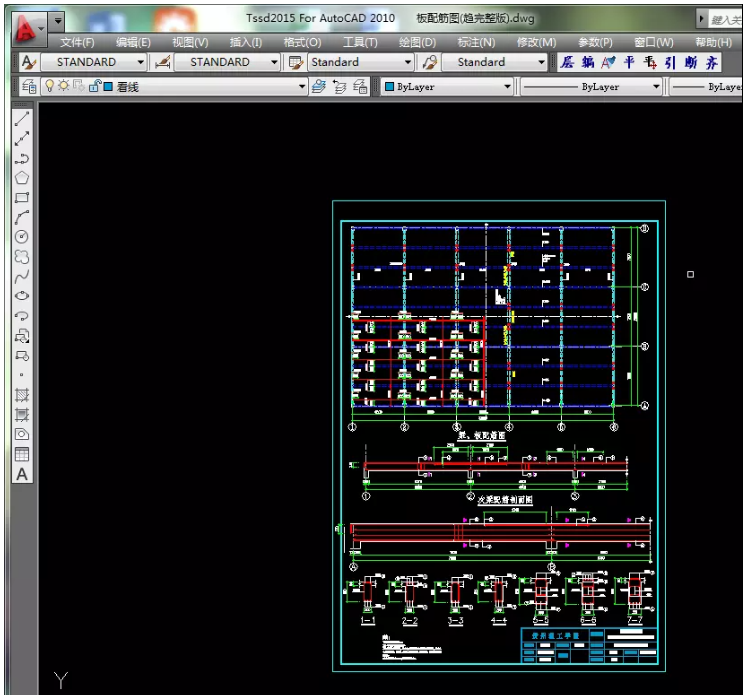The width and height of the screenshot is (752, 695).
Task: Open the 文件(F) menu
Action: 77,42
